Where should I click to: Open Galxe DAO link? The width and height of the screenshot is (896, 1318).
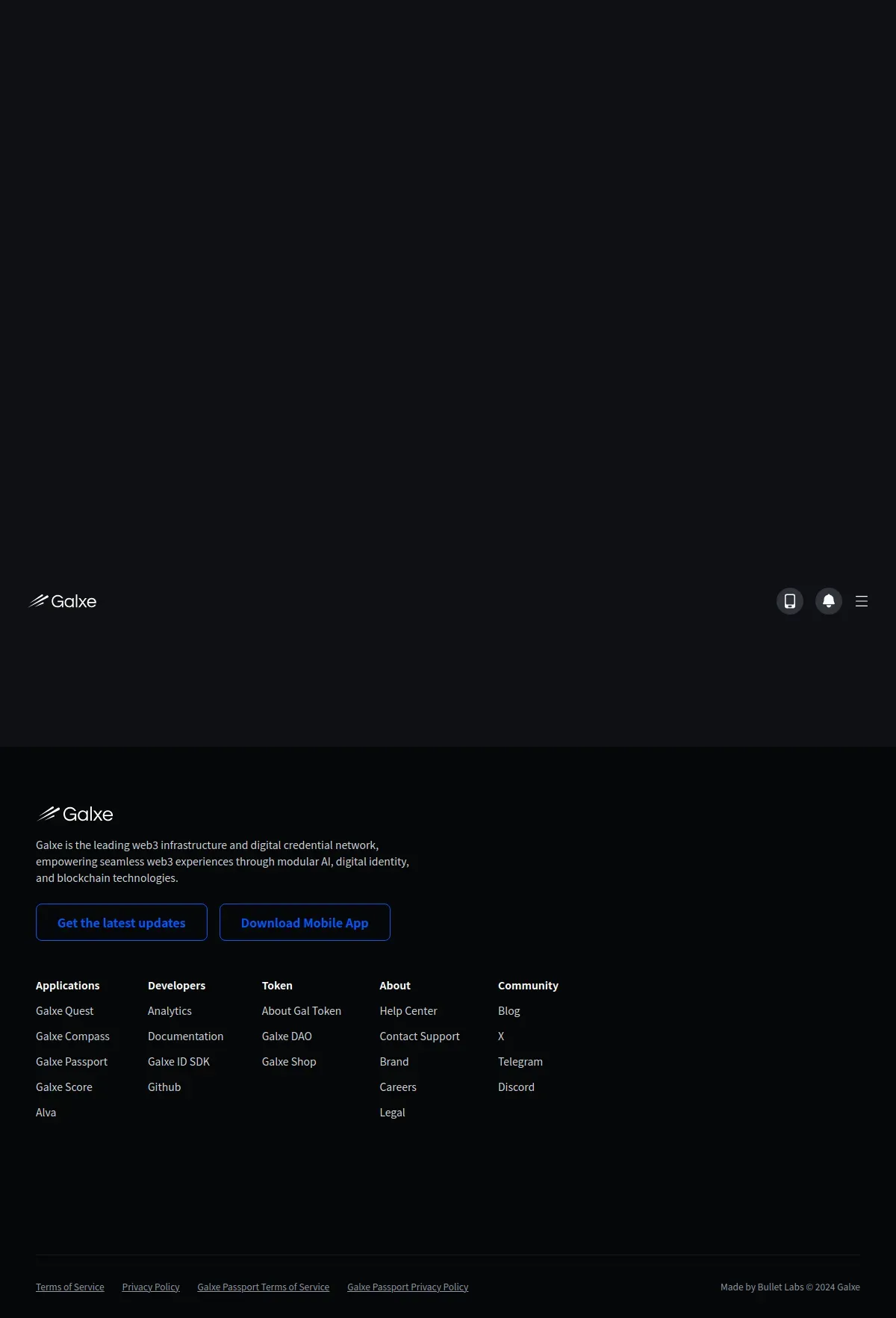tap(287, 1036)
